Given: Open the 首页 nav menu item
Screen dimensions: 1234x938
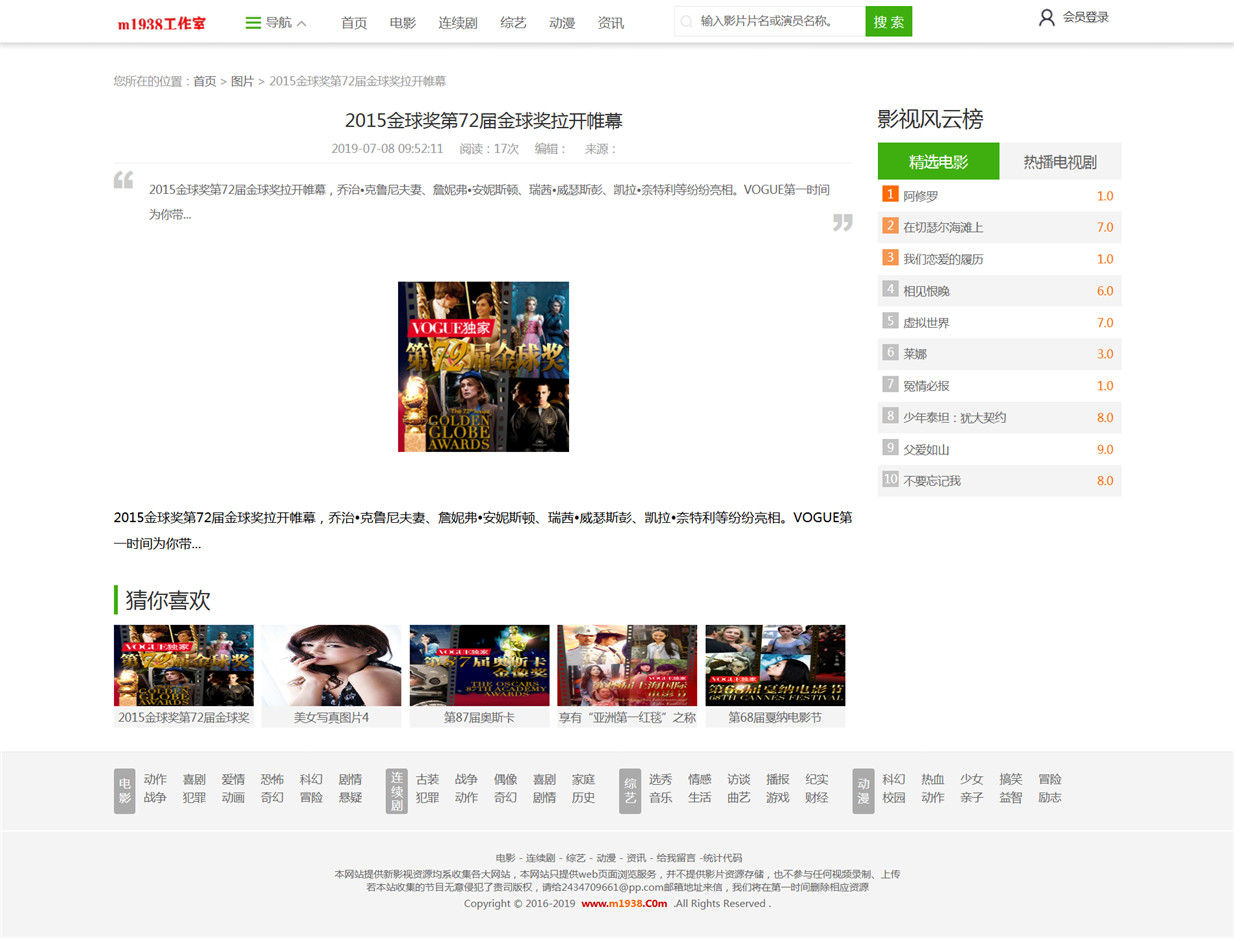Looking at the screenshot, I should [x=354, y=23].
